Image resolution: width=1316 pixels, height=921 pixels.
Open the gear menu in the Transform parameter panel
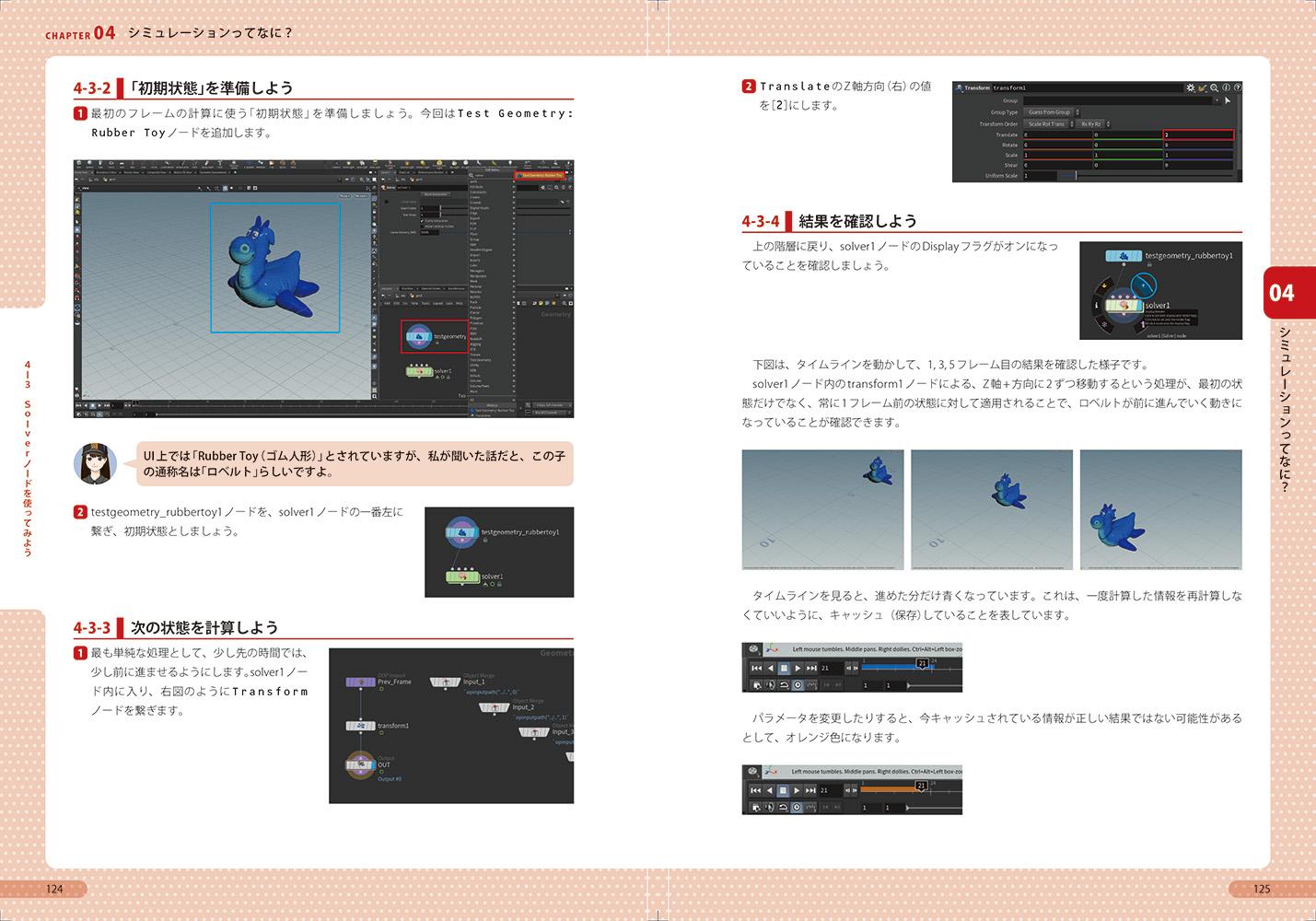coord(1190,88)
